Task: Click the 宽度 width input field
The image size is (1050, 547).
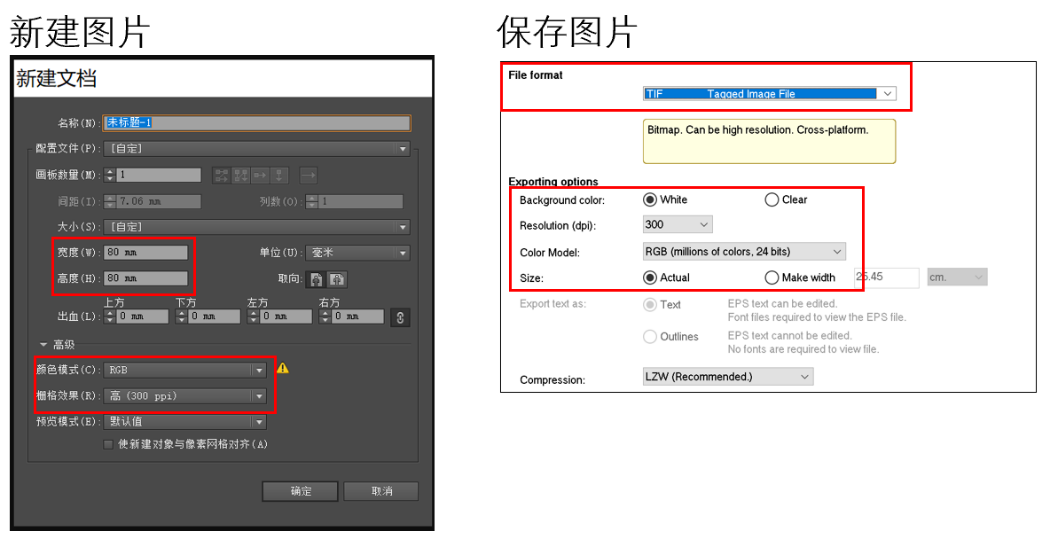Action: click(146, 252)
